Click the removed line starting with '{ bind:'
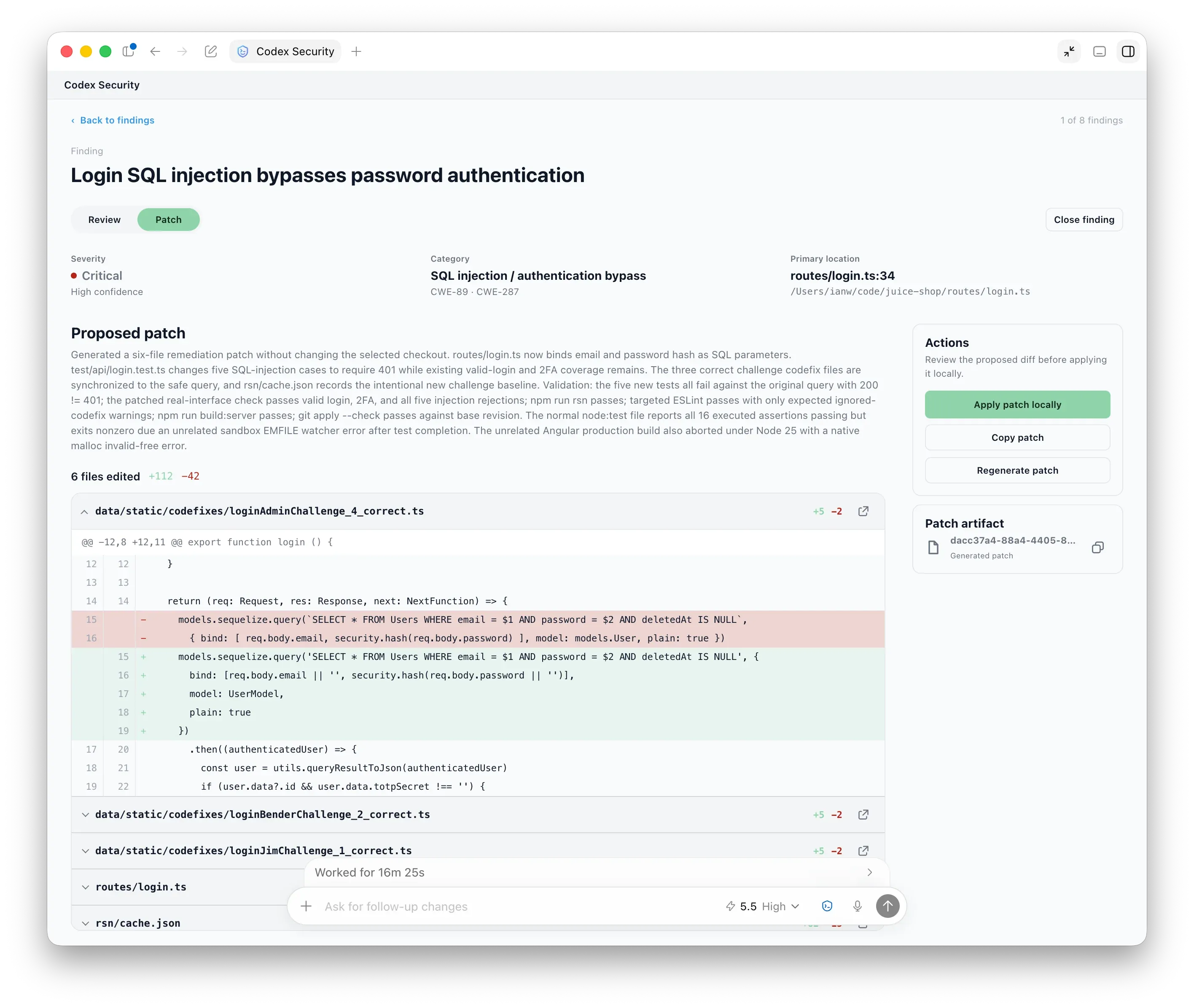1194x1008 pixels. click(x=478, y=638)
